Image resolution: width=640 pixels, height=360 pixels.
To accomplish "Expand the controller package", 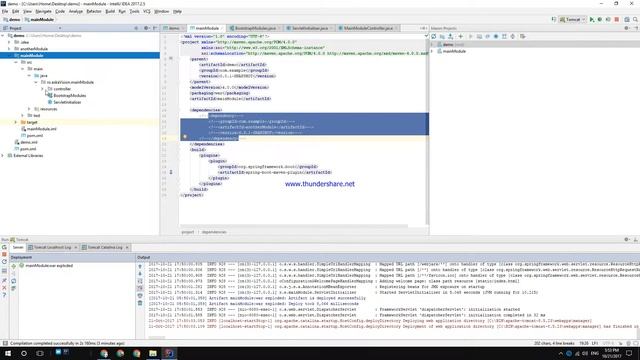I will [42, 89].
